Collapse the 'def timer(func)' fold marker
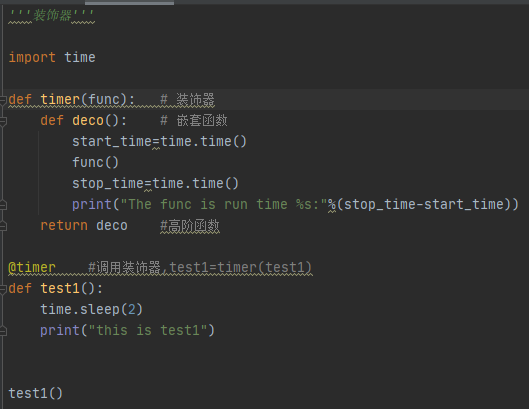Viewport: 529px width, 409px height. [3, 100]
